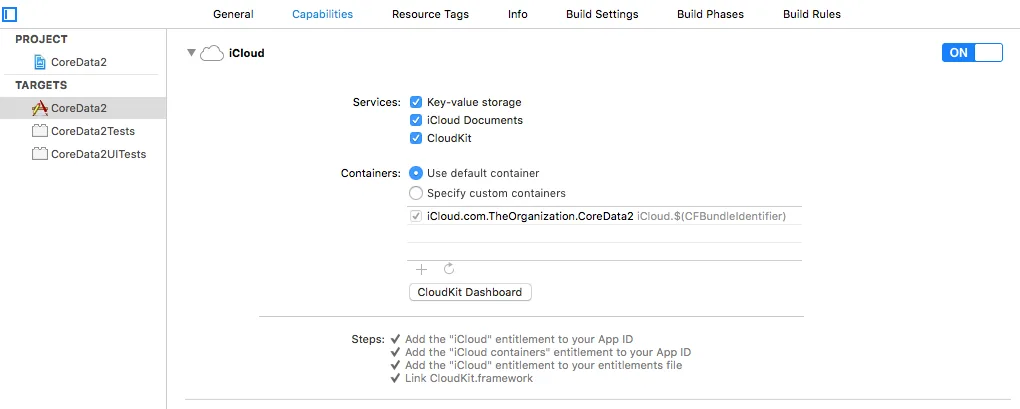Select Use default container option
Image resolution: width=1020 pixels, height=409 pixels.
click(x=416, y=174)
